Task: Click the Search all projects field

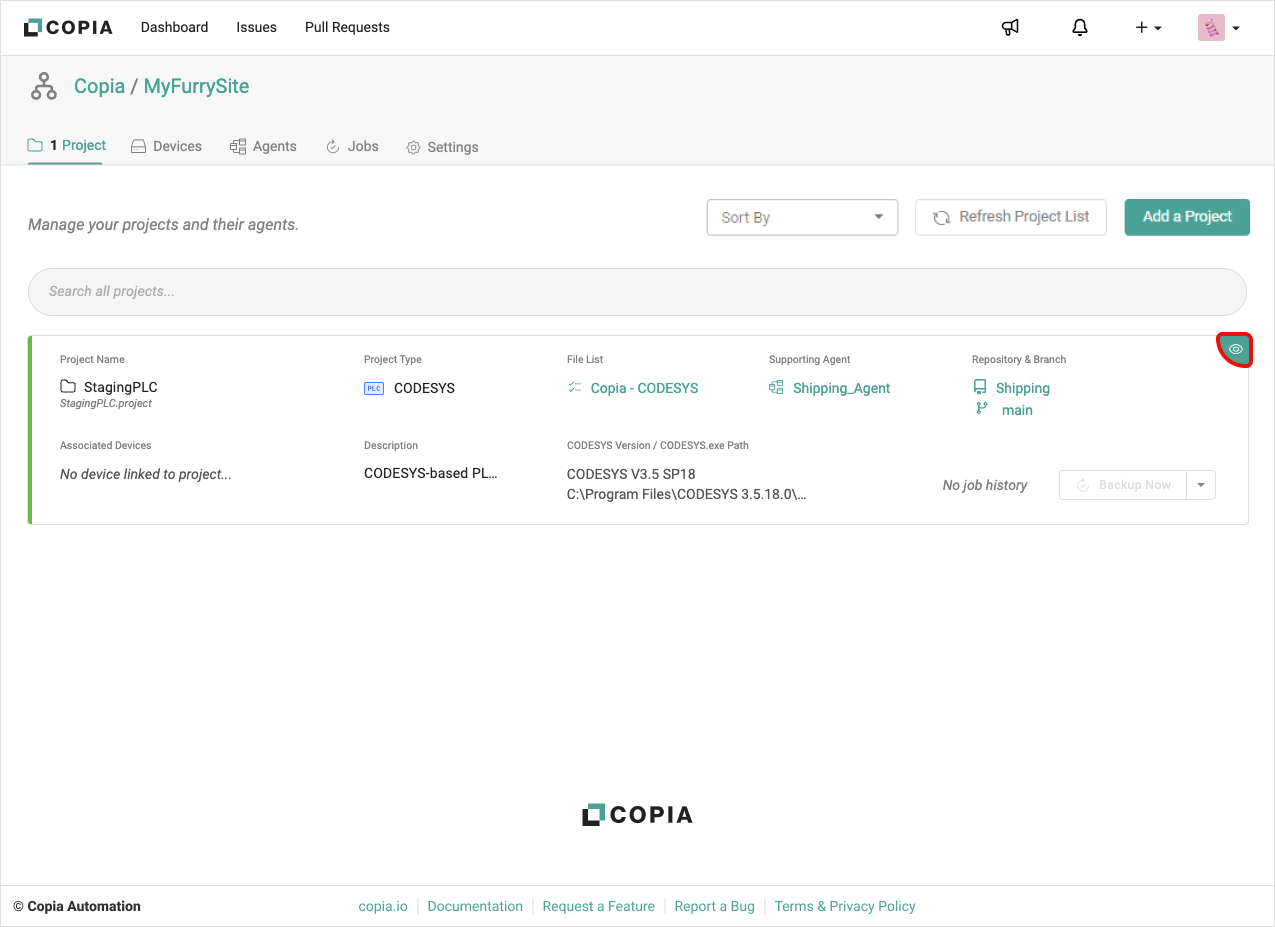Action: click(x=637, y=291)
